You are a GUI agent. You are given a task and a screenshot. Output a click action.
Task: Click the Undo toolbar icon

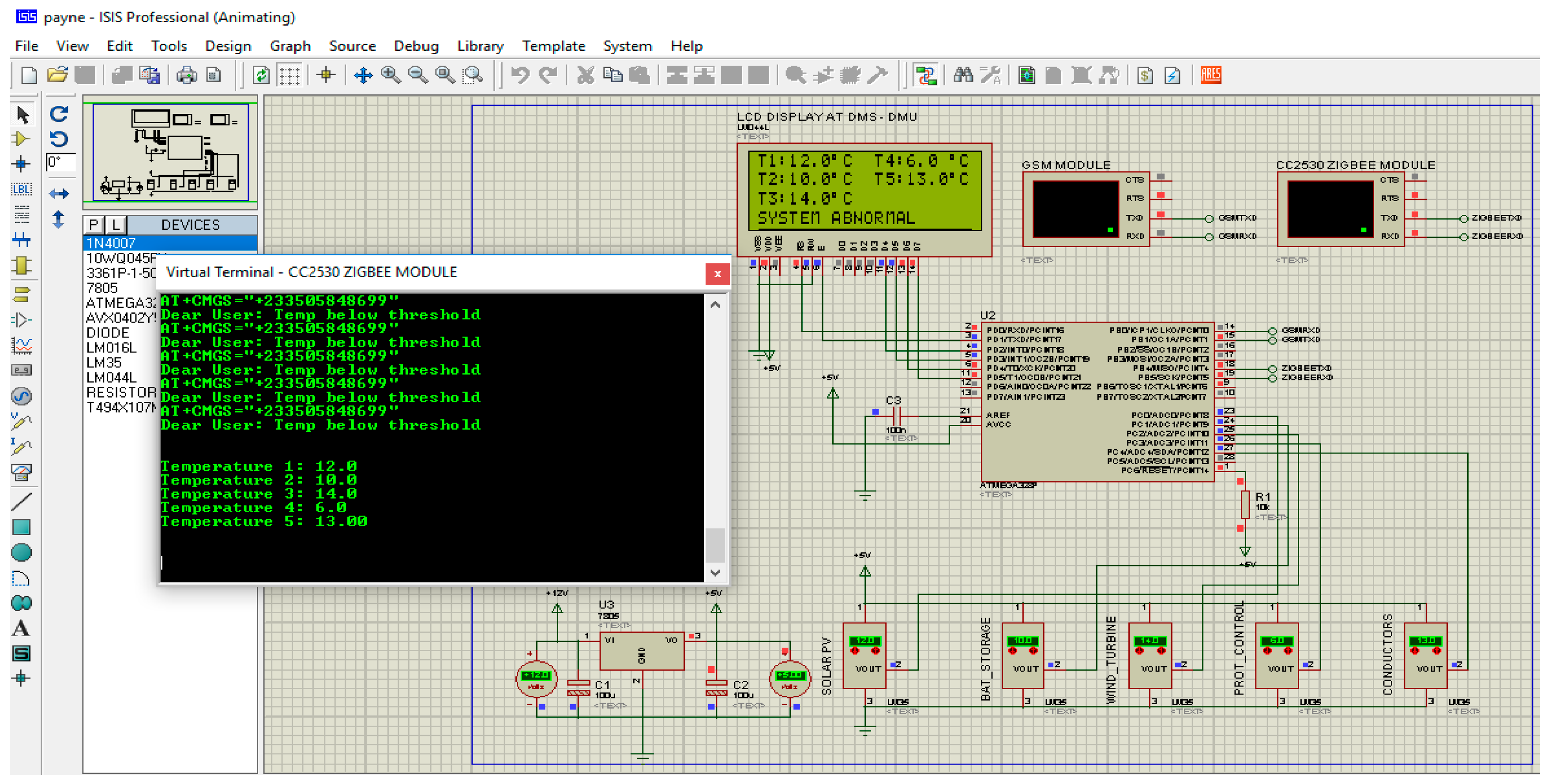pos(520,75)
